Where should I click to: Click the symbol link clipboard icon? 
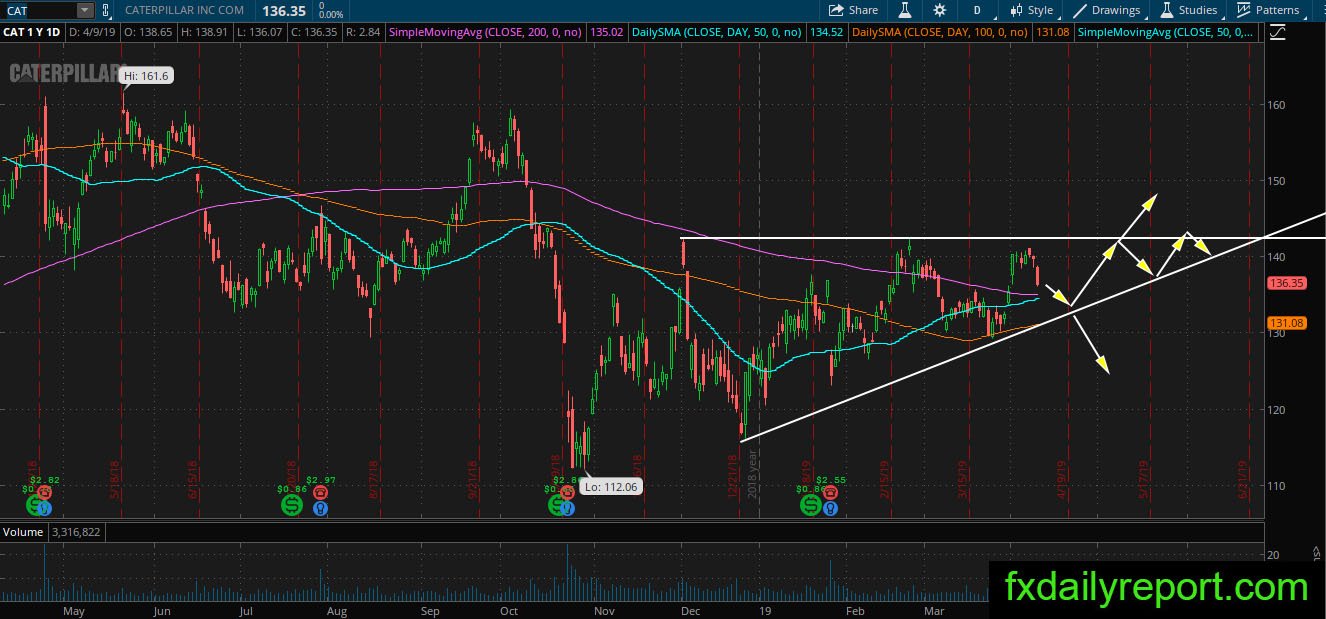(106, 10)
